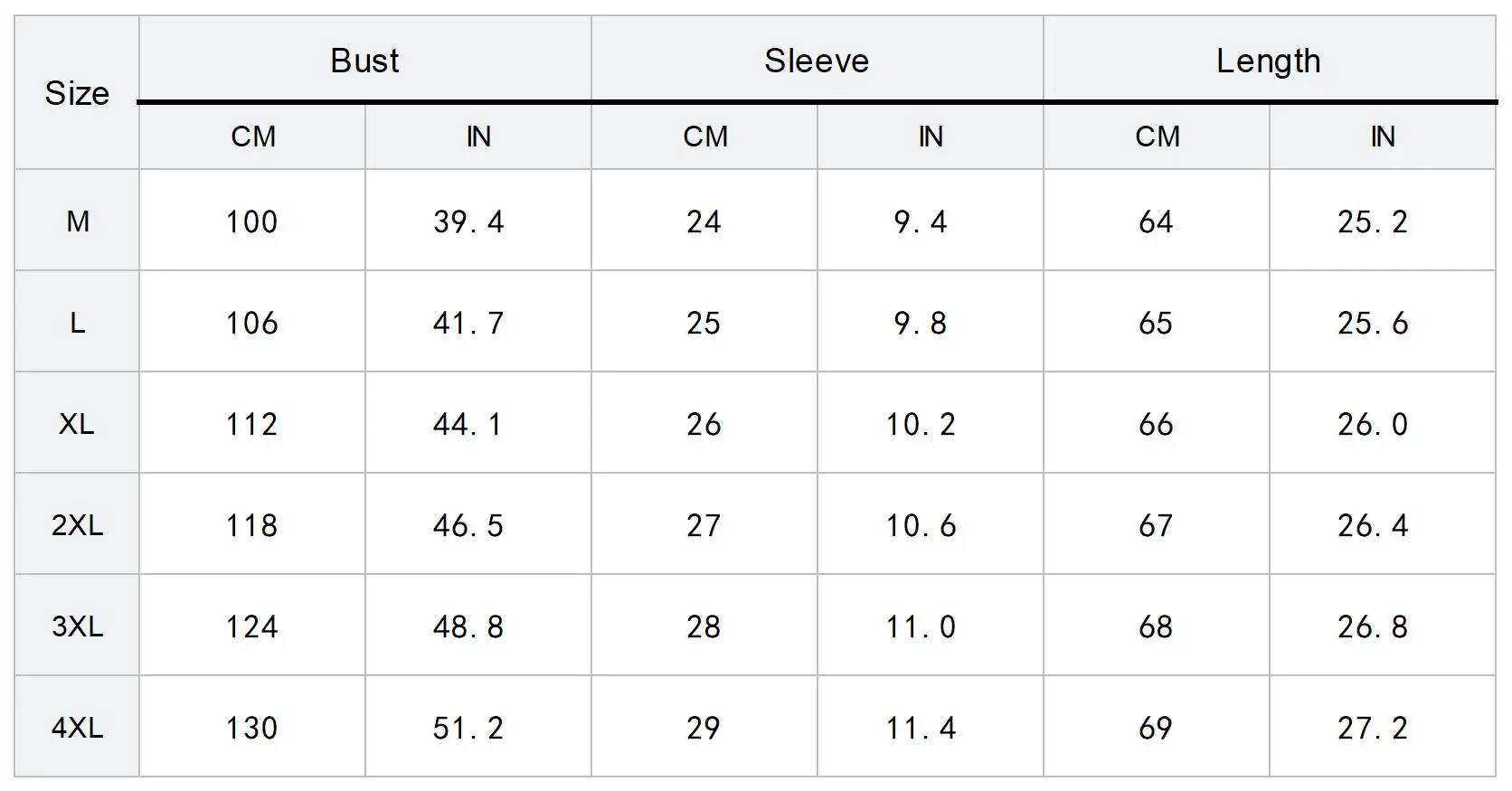This screenshot has width=1512, height=791.
Task: Click the 10.2 sleeve inches cell
Action: (x=921, y=424)
